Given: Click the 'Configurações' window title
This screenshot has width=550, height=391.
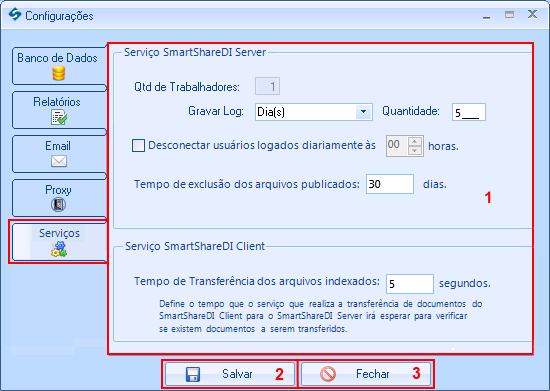Looking at the screenshot, I should pyautogui.click(x=59, y=16).
